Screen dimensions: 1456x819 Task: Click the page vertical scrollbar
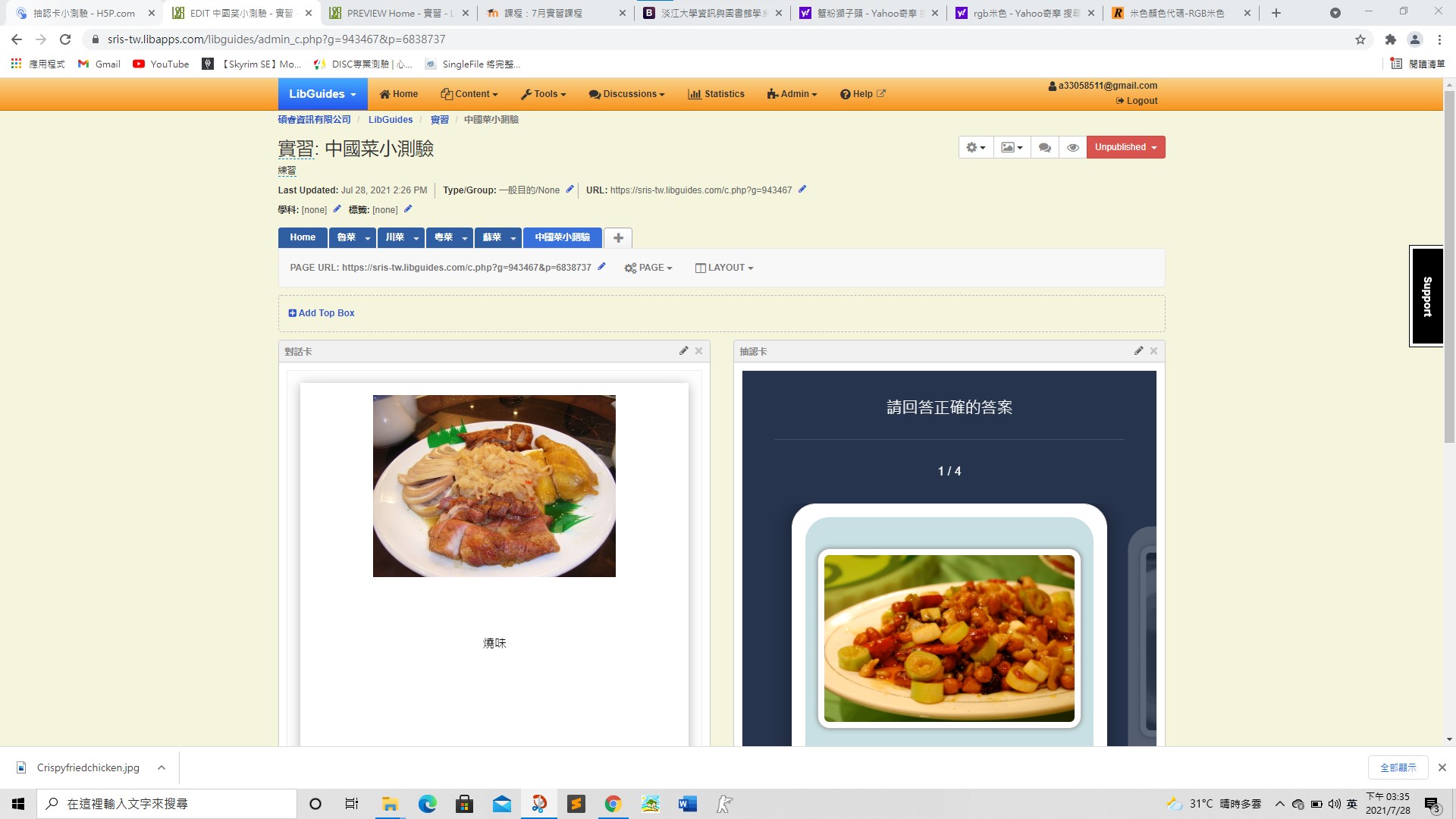click(x=1449, y=265)
